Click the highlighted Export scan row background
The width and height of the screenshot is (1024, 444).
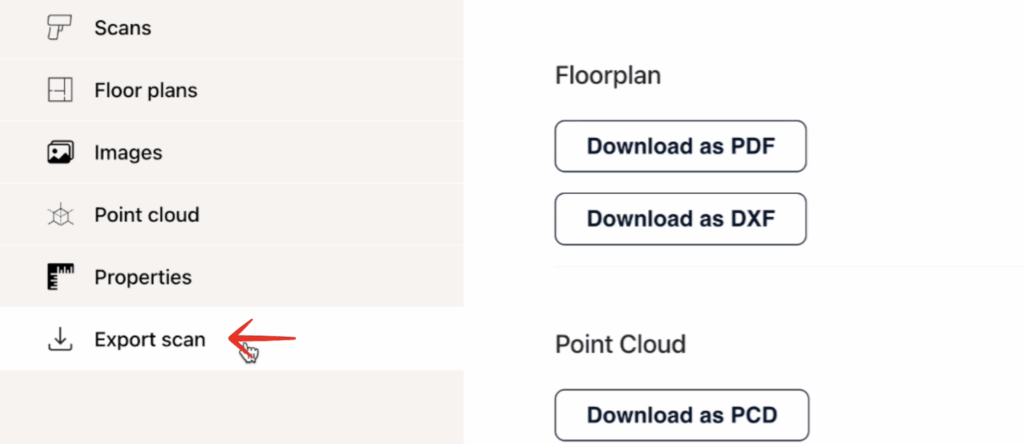tap(380, 340)
